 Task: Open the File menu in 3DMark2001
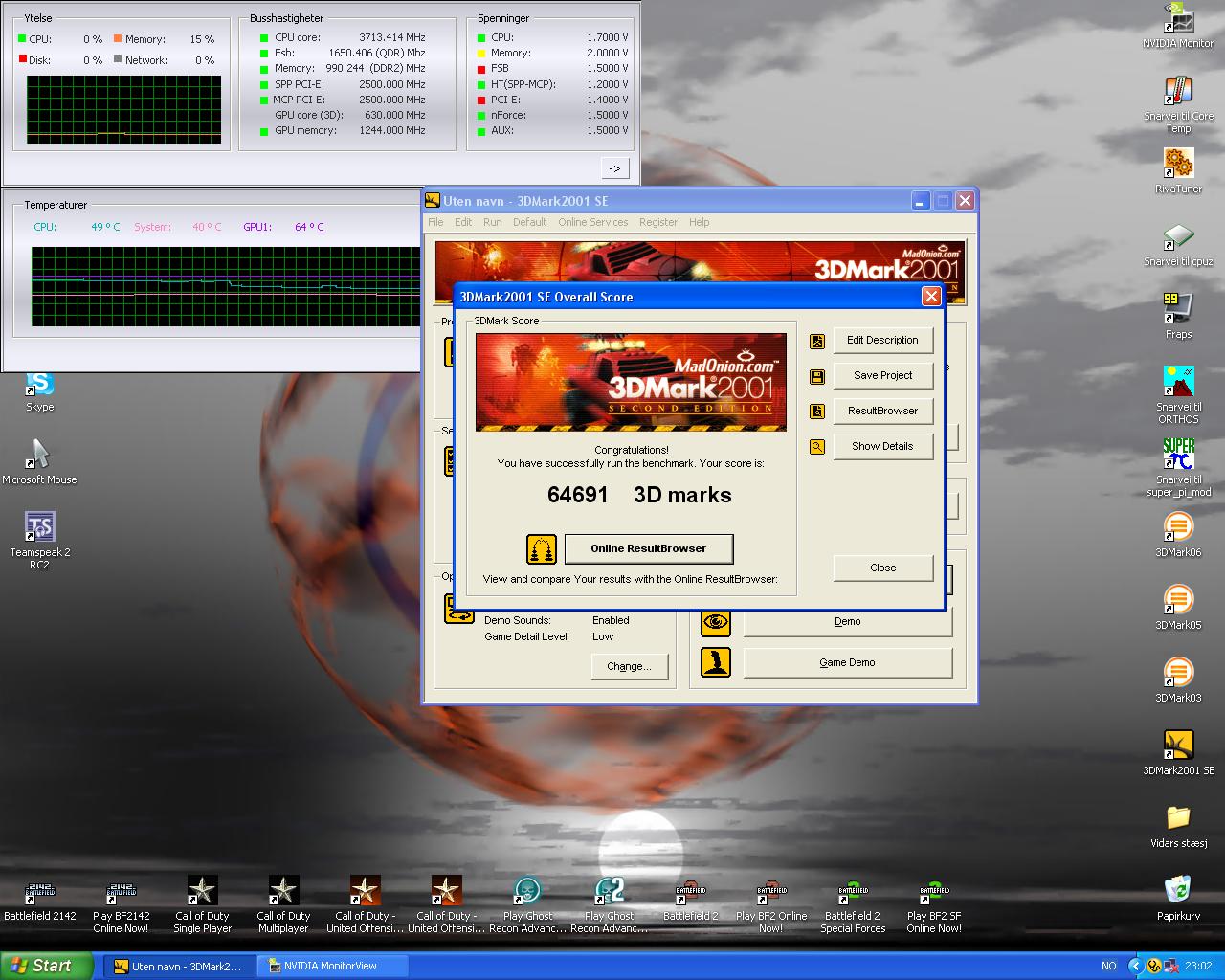435,222
